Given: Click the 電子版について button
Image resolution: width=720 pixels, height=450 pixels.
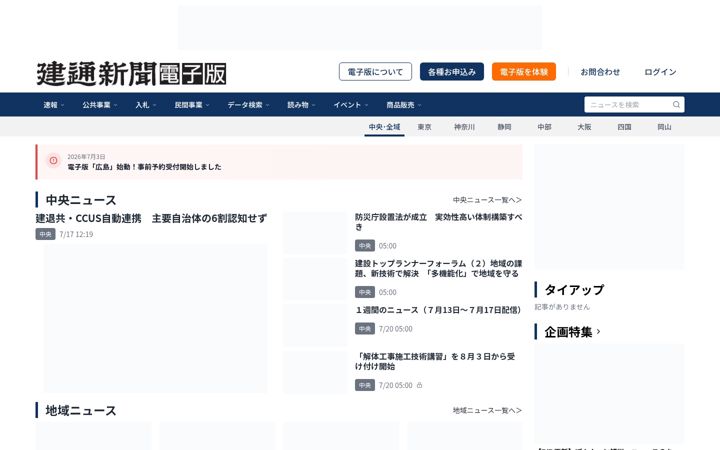Looking at the screenshot, I should tap(375, 72).
